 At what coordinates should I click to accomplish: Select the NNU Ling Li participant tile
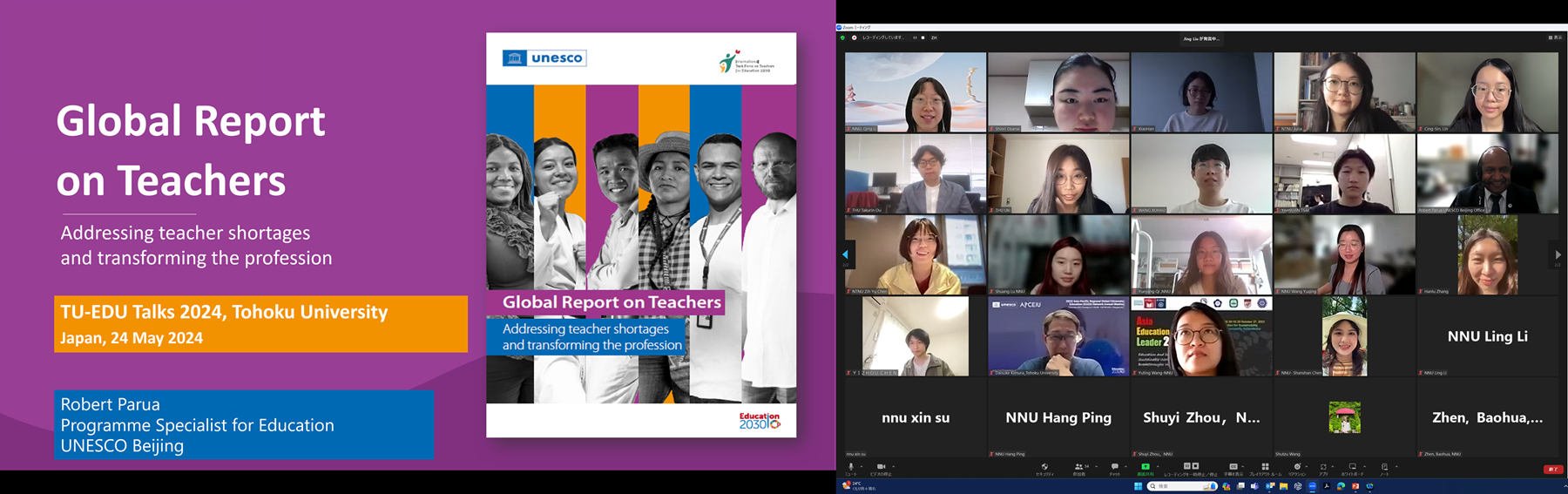1487,336
